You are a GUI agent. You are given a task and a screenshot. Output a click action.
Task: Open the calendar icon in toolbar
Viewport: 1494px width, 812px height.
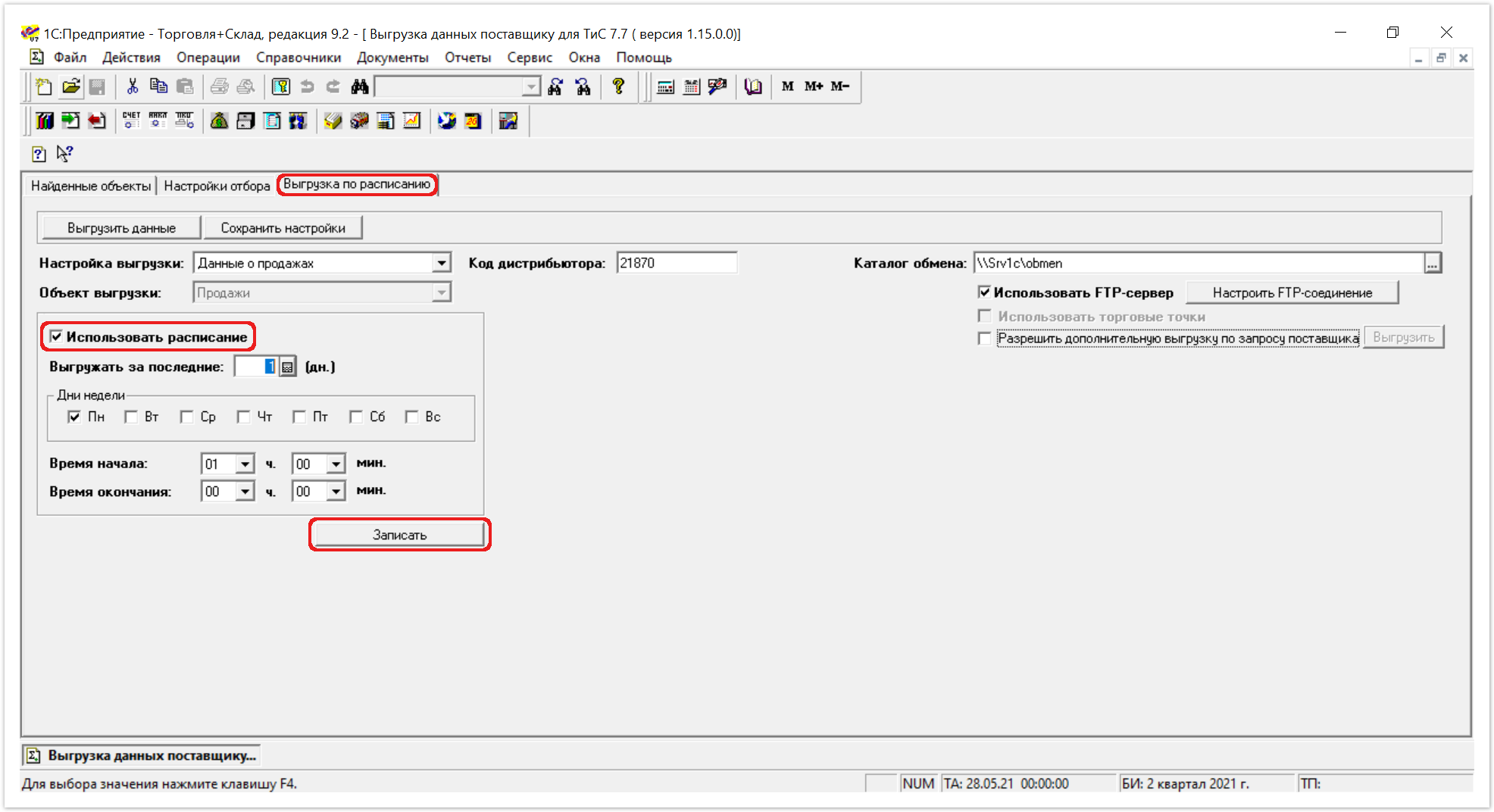click(x=692, y=86)
